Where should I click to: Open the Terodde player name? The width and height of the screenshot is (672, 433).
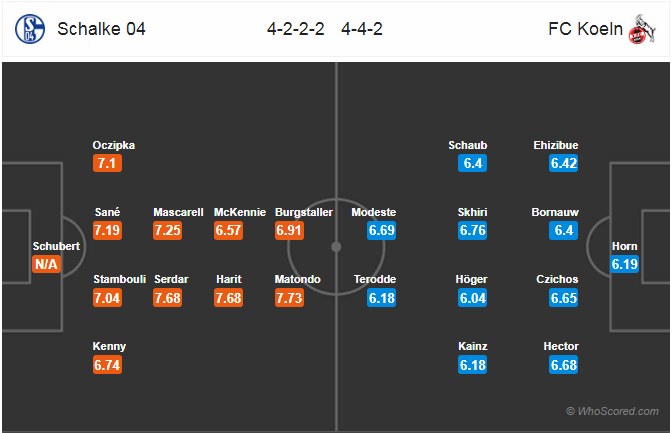[x=375, y=279]
